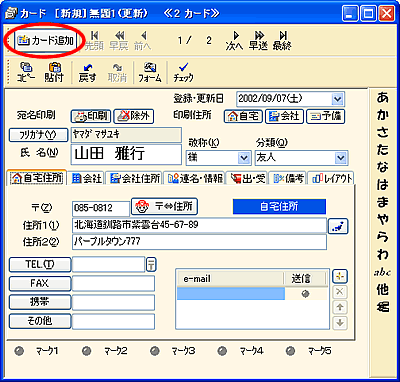
Task: Toggle マーク3
Action: [155, 351]
